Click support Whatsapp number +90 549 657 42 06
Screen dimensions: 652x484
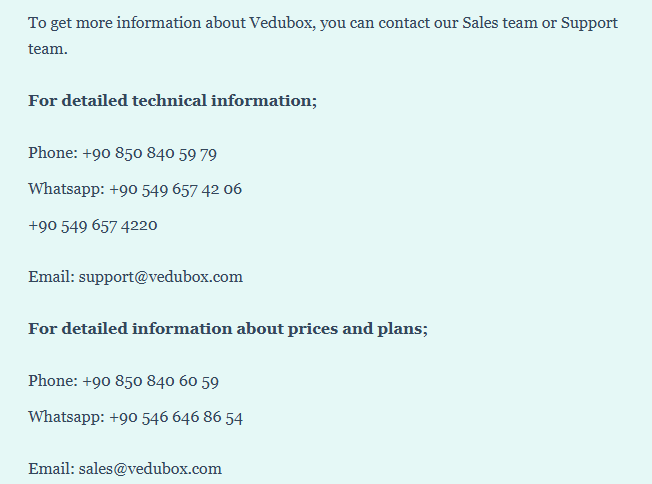tap(175, 190)
